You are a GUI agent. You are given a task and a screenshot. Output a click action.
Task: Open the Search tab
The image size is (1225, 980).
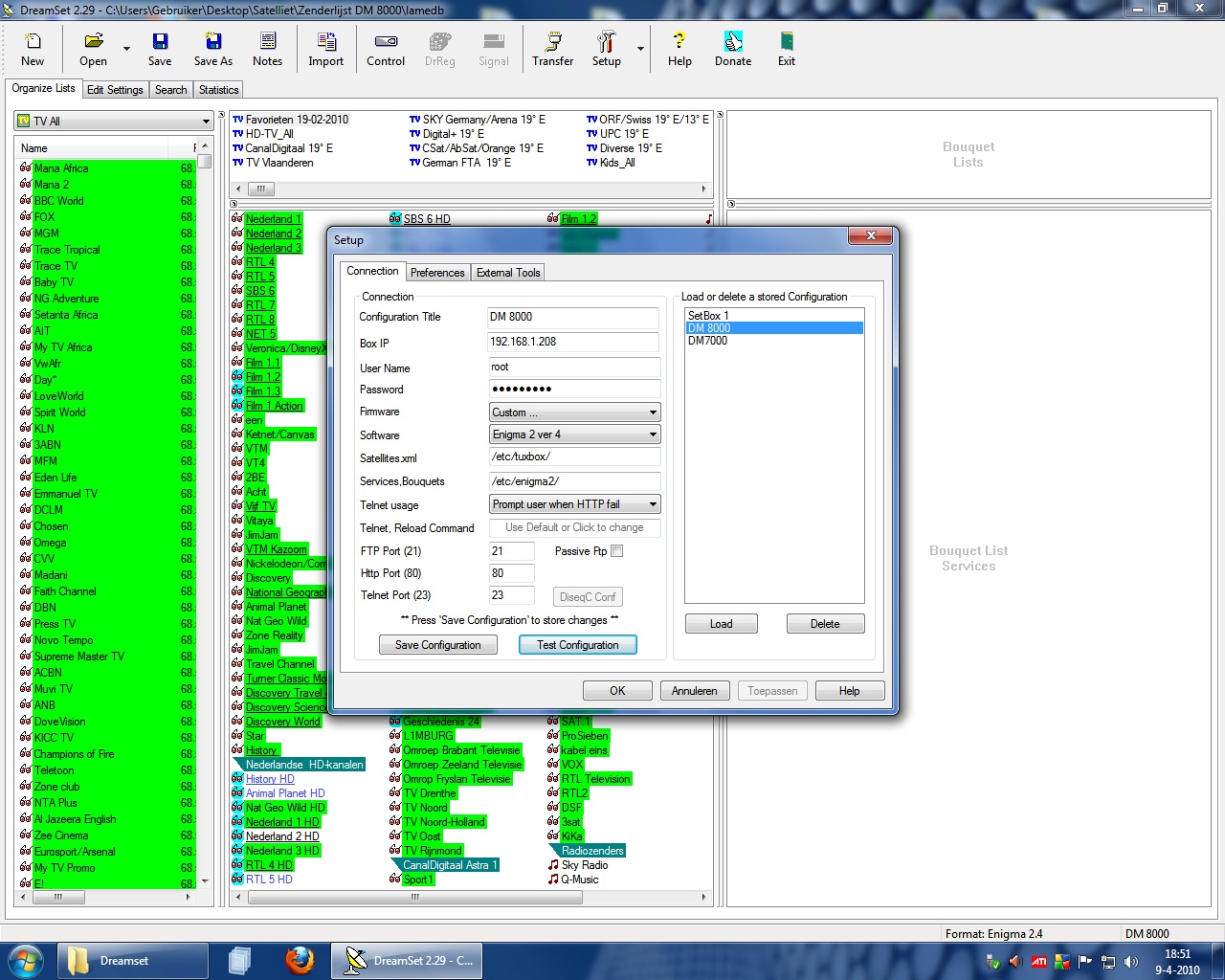coord(171,90)
